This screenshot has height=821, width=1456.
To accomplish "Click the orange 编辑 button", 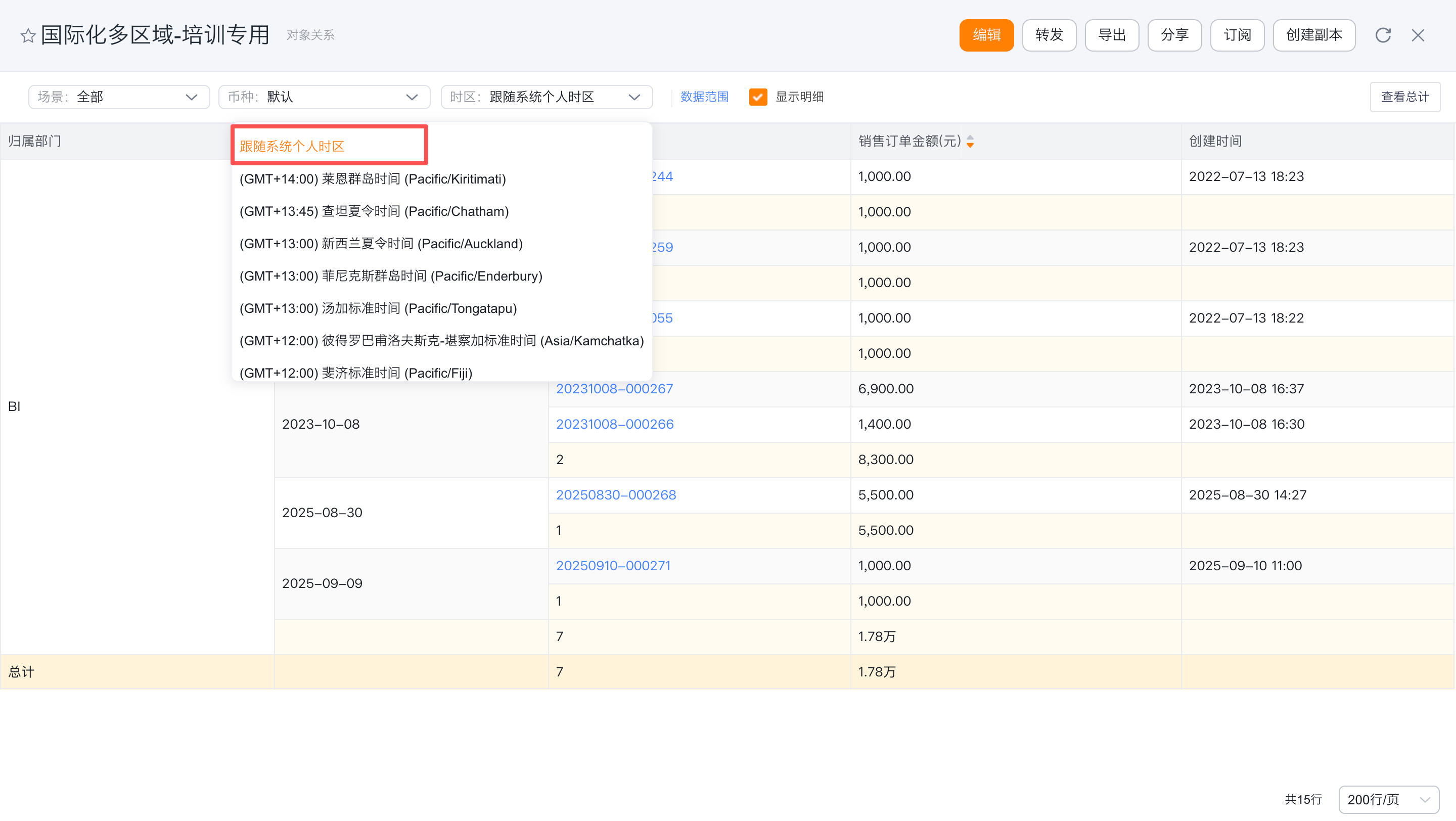I will 986,35.
